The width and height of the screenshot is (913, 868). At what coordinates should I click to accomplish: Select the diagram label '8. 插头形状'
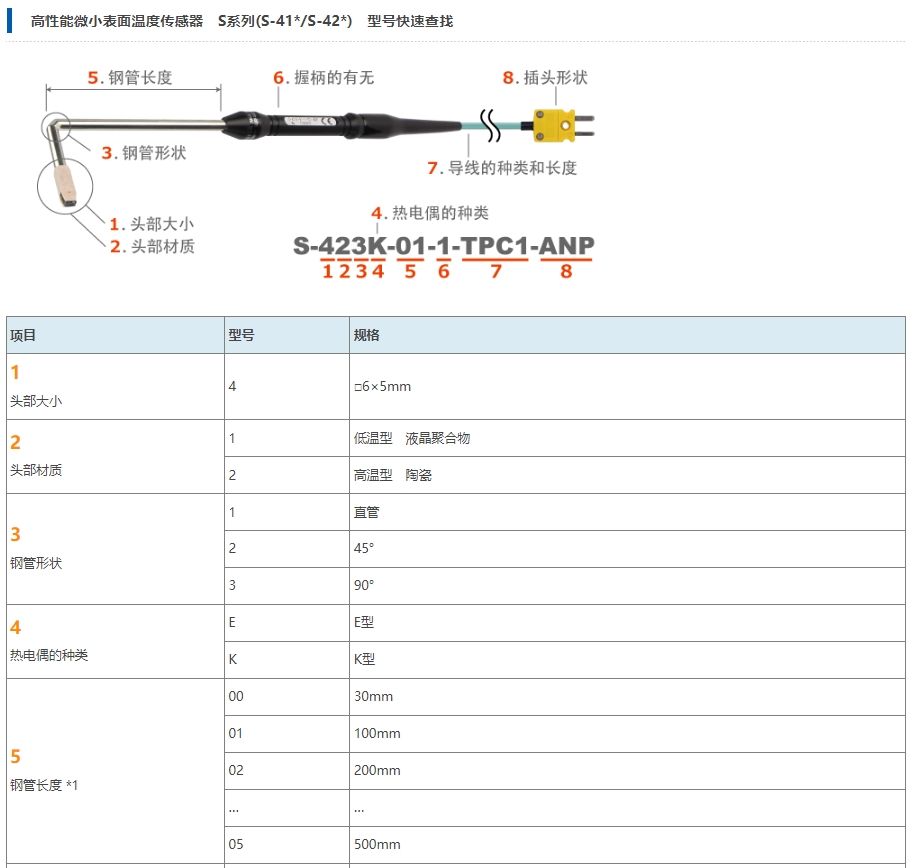point(545,77)
